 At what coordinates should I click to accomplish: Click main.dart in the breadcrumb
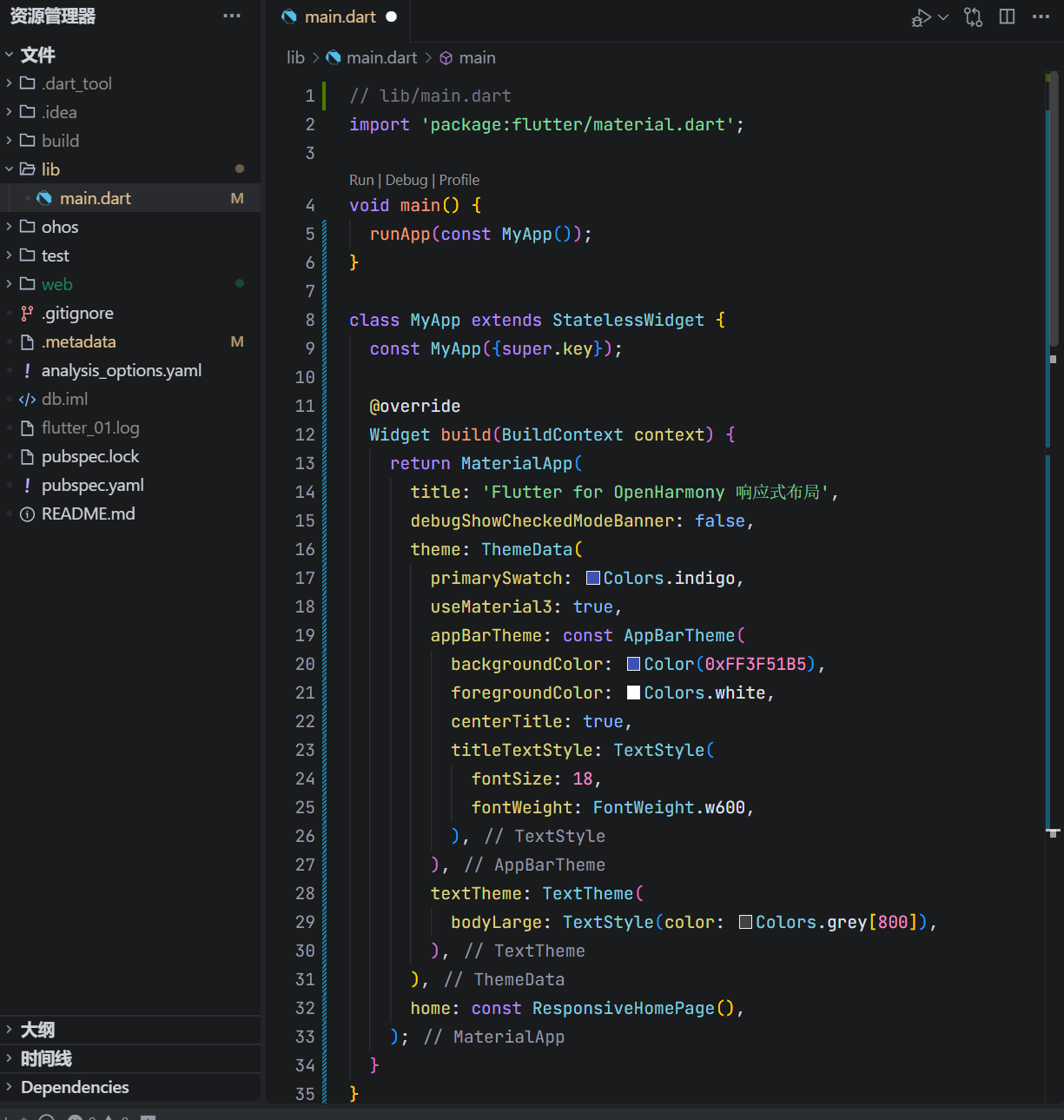381,57
